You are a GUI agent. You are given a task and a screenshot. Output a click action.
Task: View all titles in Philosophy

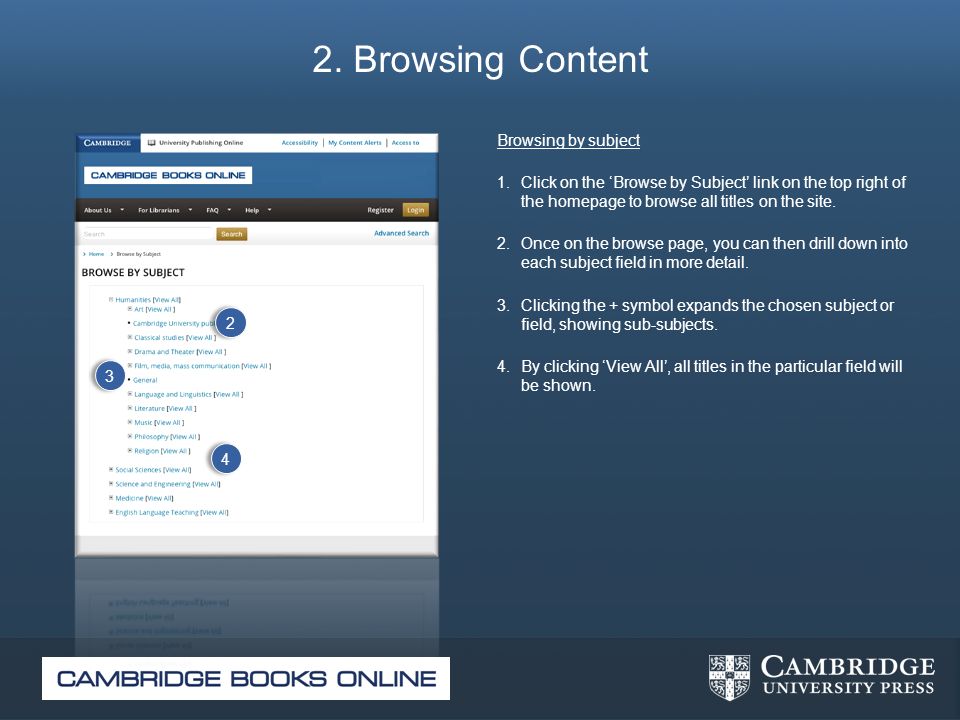click(186, 437)
